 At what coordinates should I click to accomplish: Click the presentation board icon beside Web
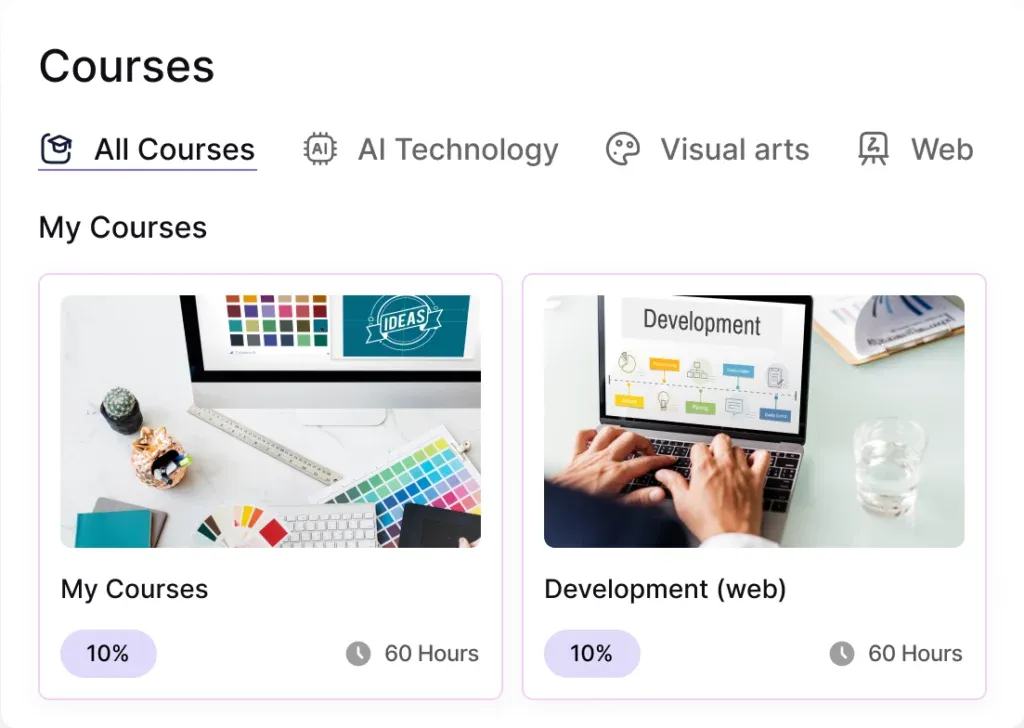coord(873,150)
